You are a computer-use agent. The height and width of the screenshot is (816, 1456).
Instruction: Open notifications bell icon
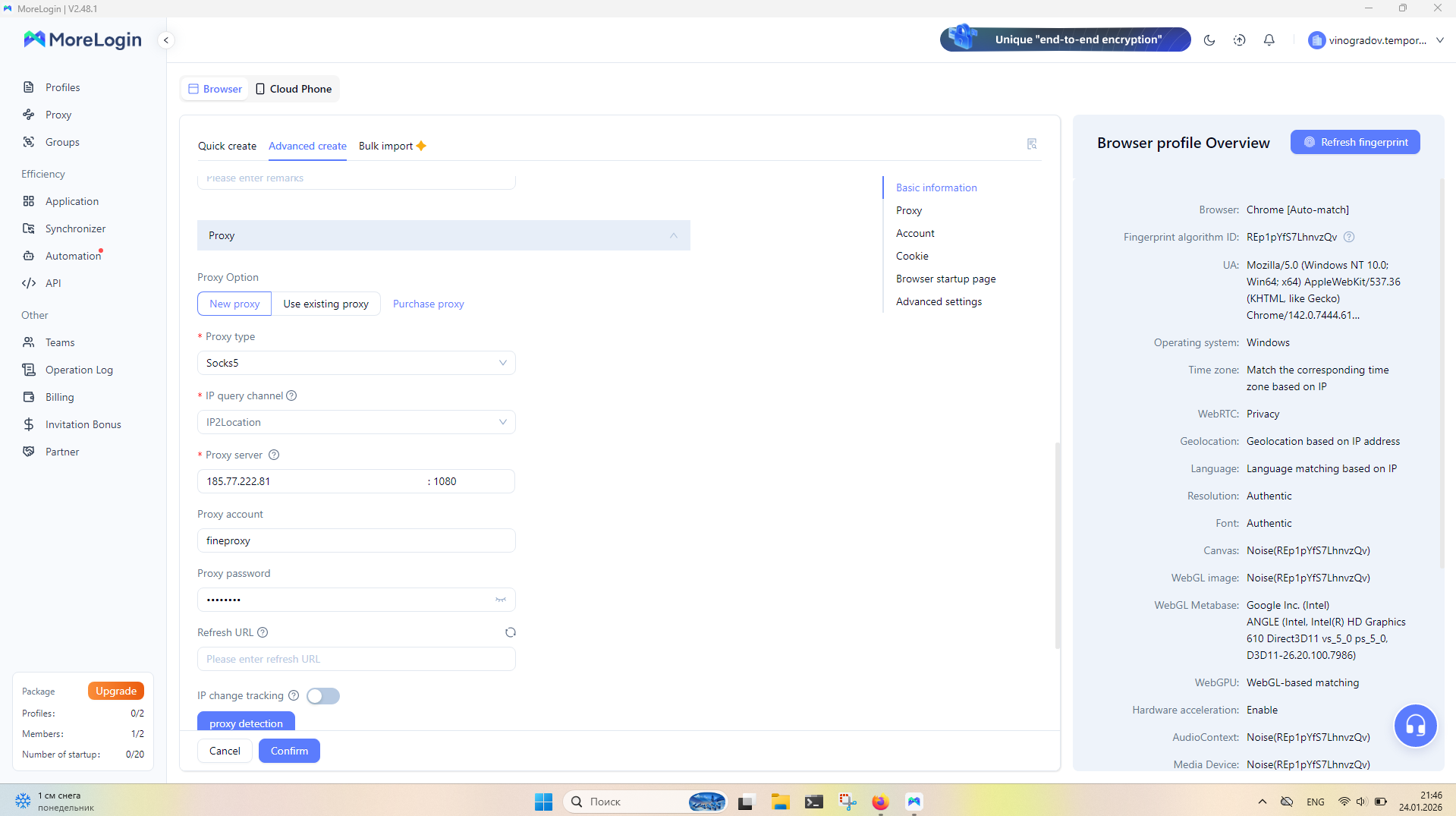1269,40
